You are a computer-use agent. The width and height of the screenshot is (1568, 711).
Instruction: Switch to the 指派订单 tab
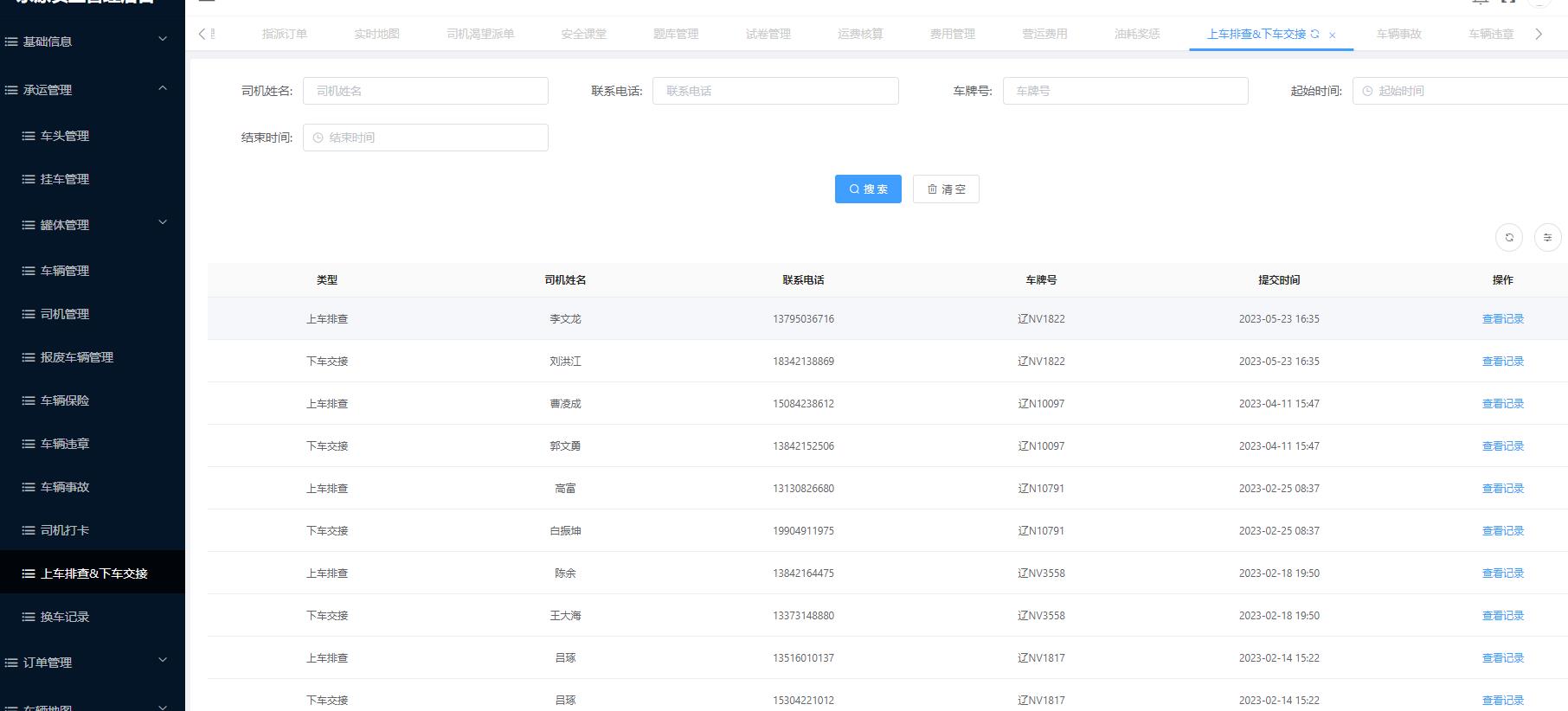tap(285, 34)
